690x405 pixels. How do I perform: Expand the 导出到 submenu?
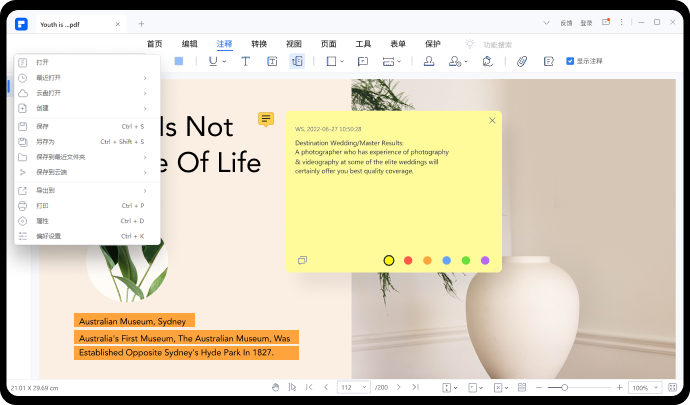click(82, 190)
